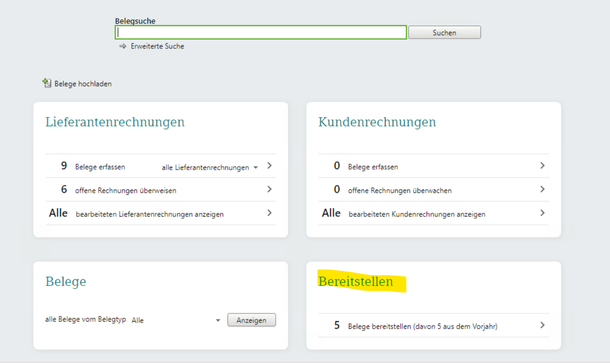The image size is (610, 363).
Task: Open the Belegtyp Alle dropdown
Action: click(x=176, y=320)
